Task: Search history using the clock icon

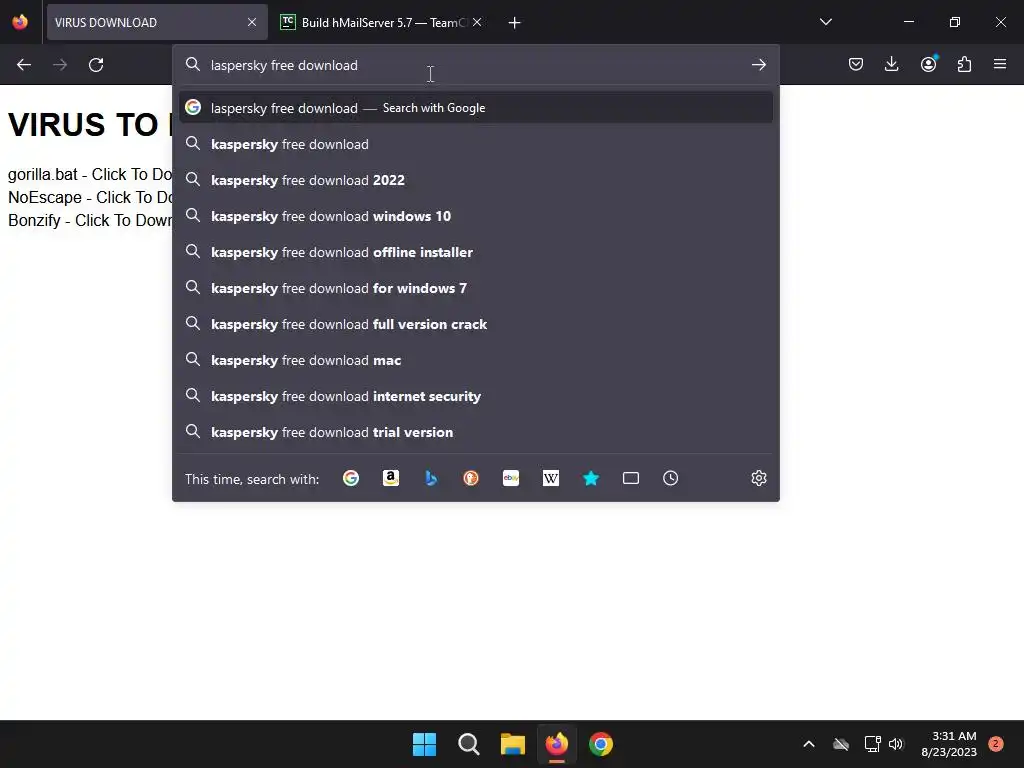Action: click(x=671, y=478)
